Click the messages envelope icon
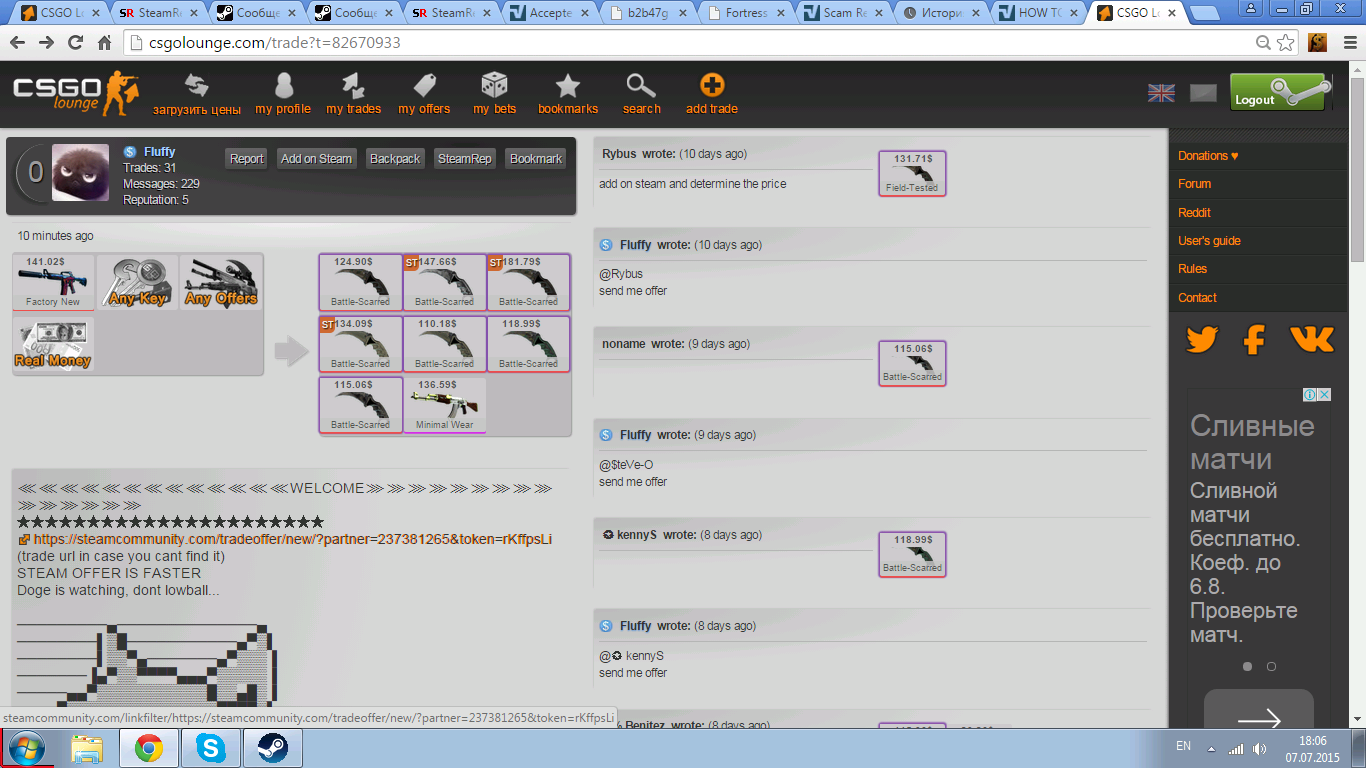This screenshot has height=768, width=1366. [1203, 93]
